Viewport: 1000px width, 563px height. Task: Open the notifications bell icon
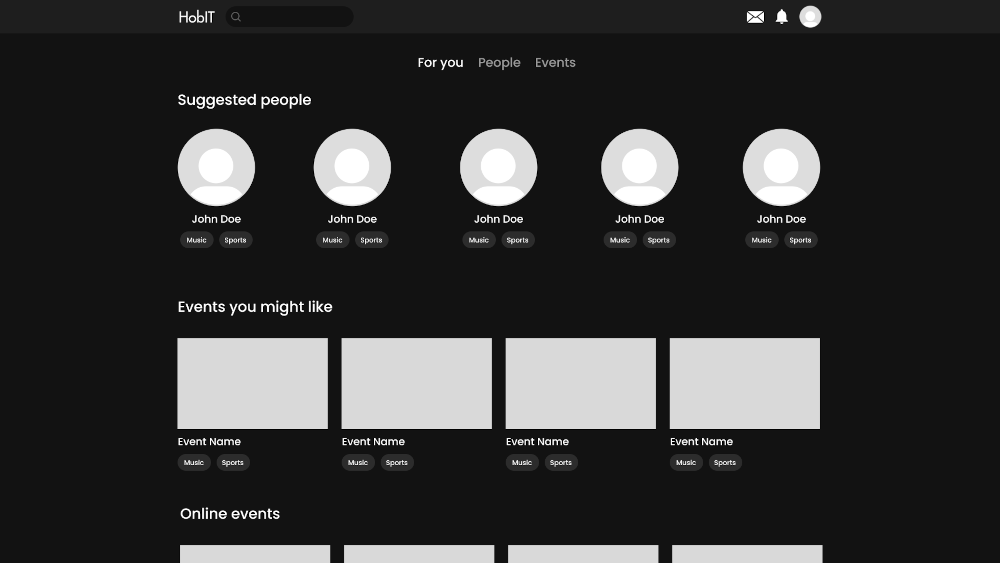(782, 17)
